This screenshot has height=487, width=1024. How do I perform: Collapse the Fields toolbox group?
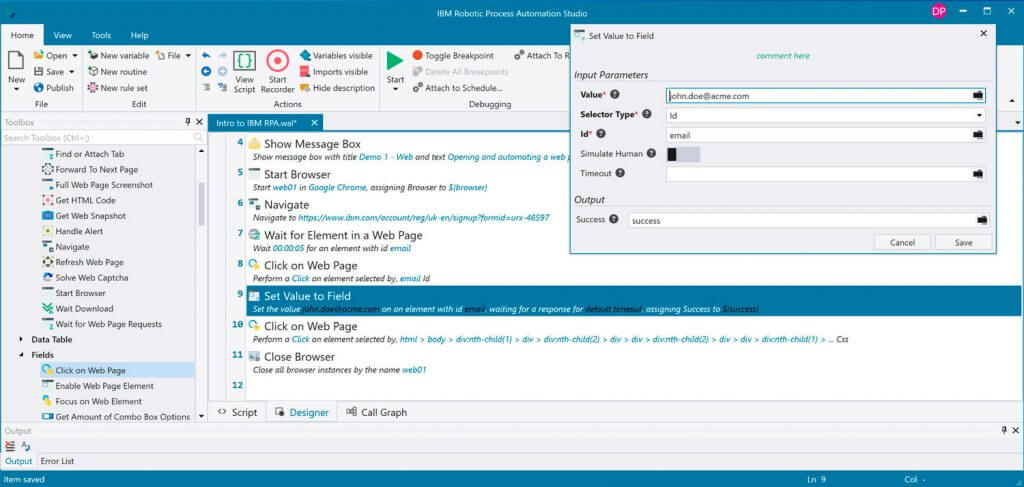(x=21, y=355)
